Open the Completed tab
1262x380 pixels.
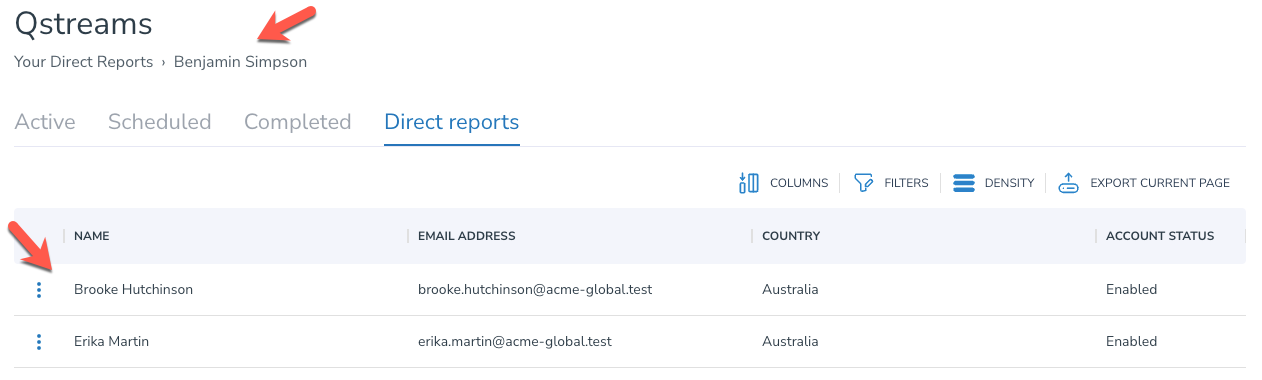[298, 122]
